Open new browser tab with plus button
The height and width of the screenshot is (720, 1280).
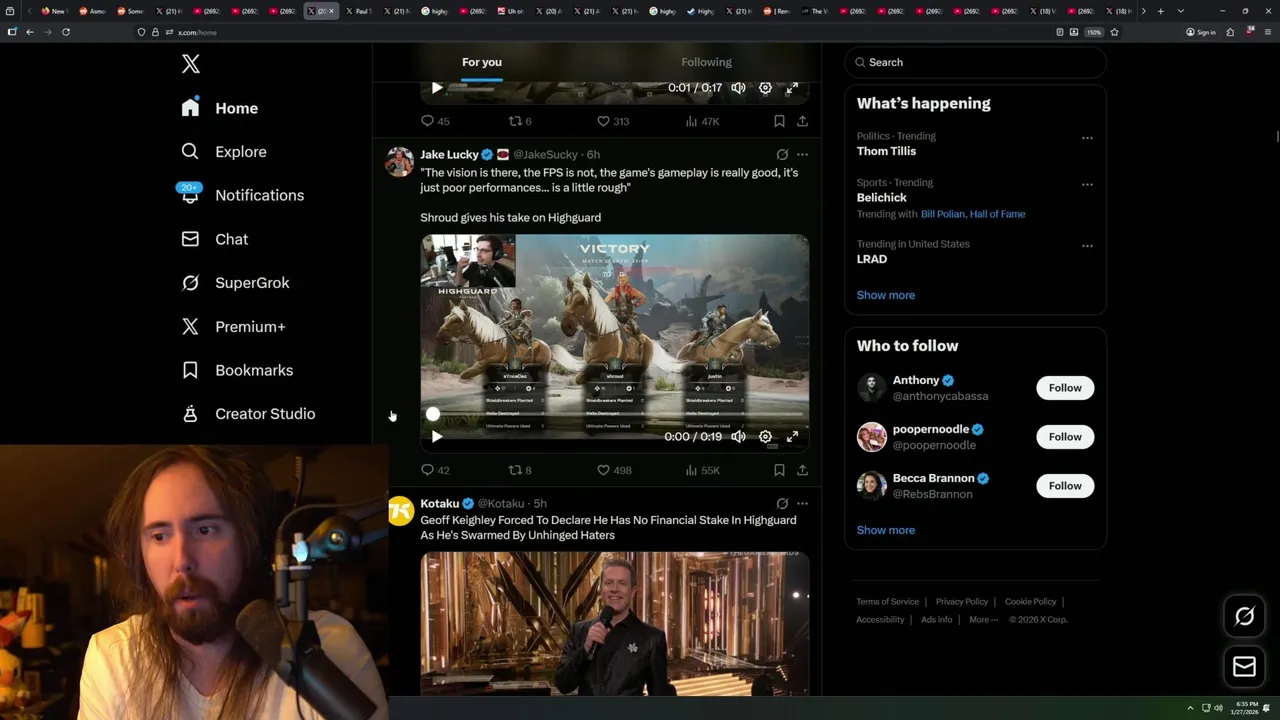[x=1160, y=11]
